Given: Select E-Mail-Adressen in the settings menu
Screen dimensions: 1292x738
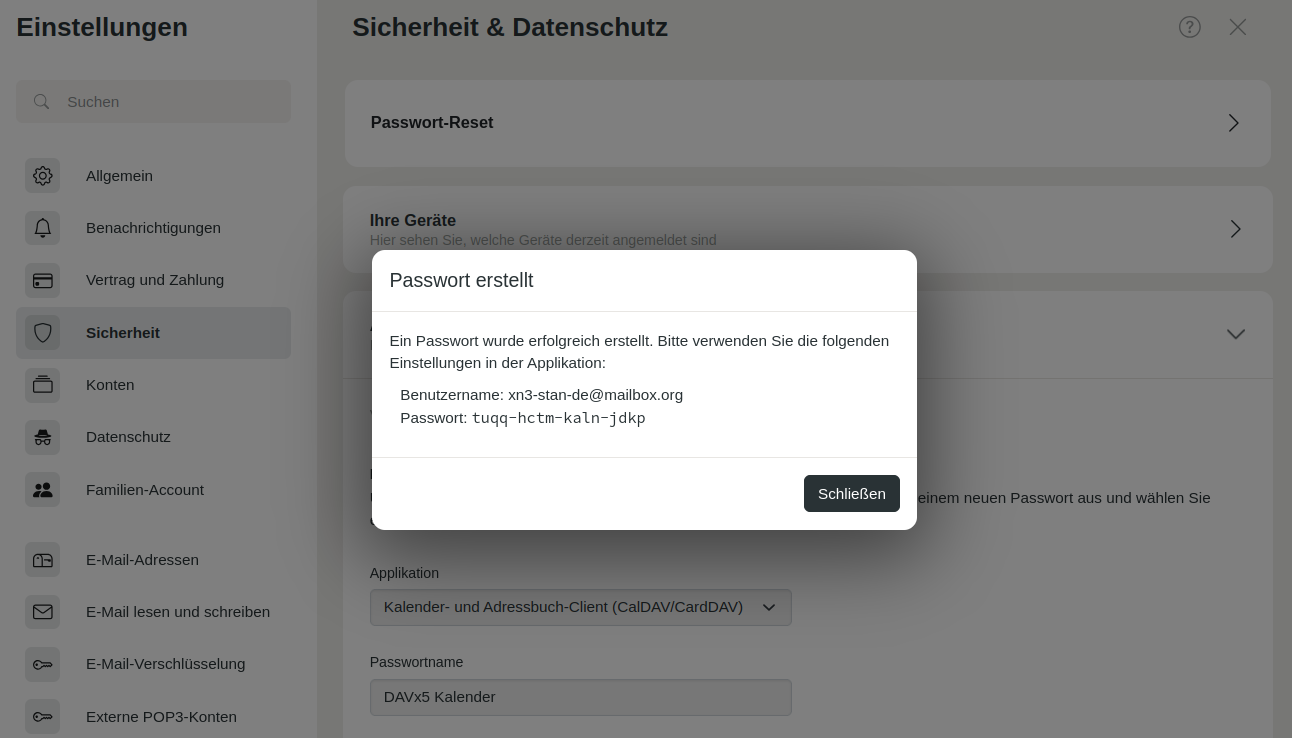Looking at the screenshot, I should point(142,560).
